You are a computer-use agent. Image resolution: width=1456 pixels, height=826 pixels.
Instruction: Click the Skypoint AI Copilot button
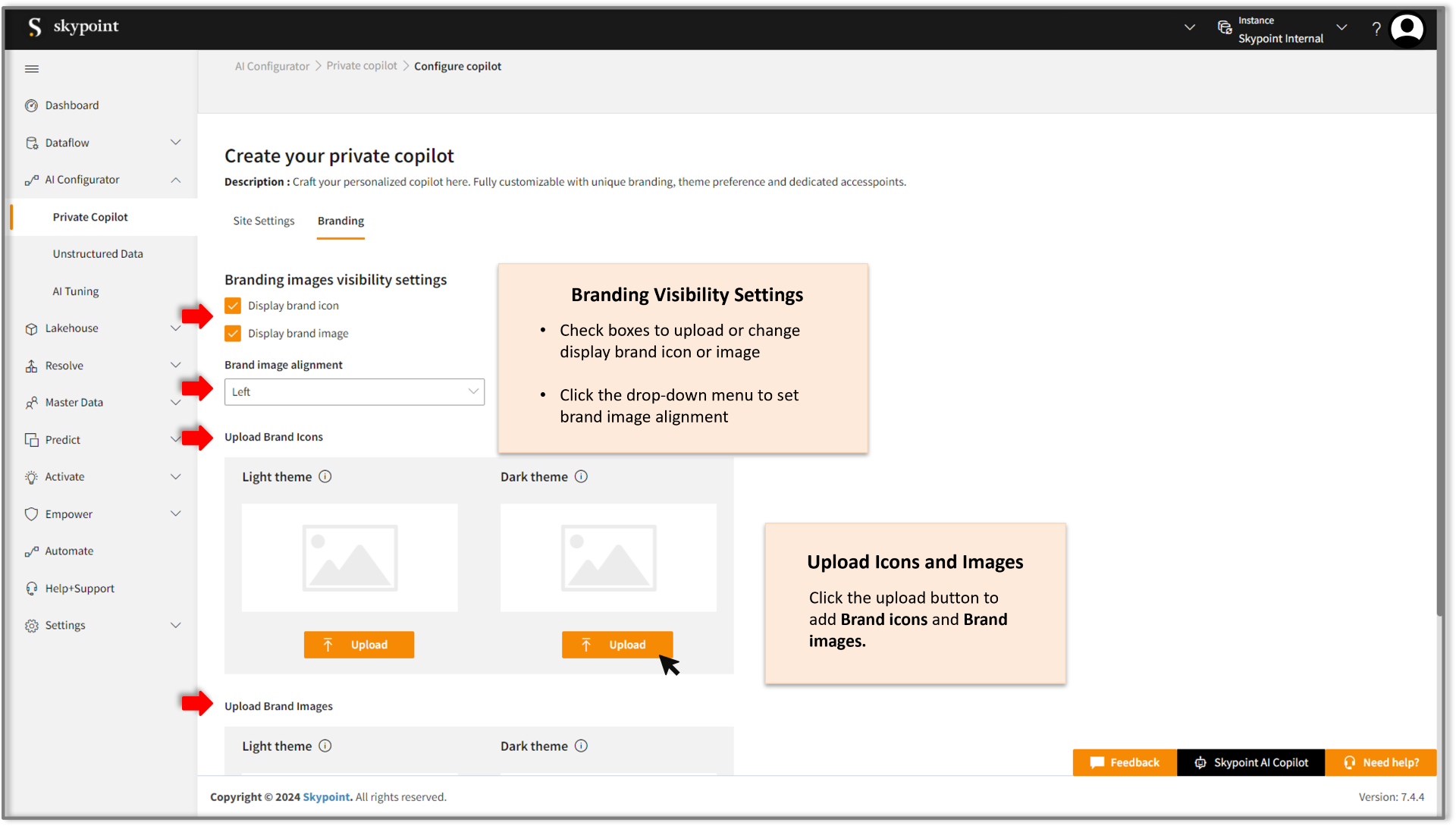tap(1251, 762)
